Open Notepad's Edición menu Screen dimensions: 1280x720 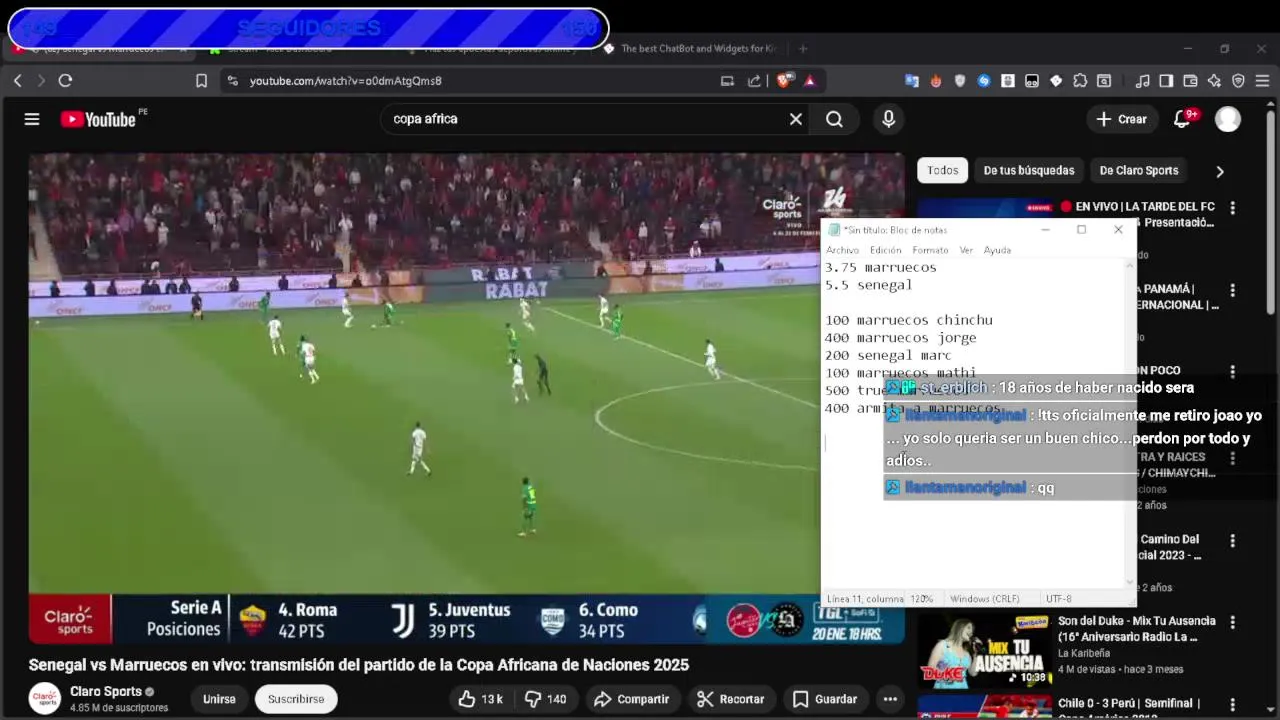[x=885, y=250]
